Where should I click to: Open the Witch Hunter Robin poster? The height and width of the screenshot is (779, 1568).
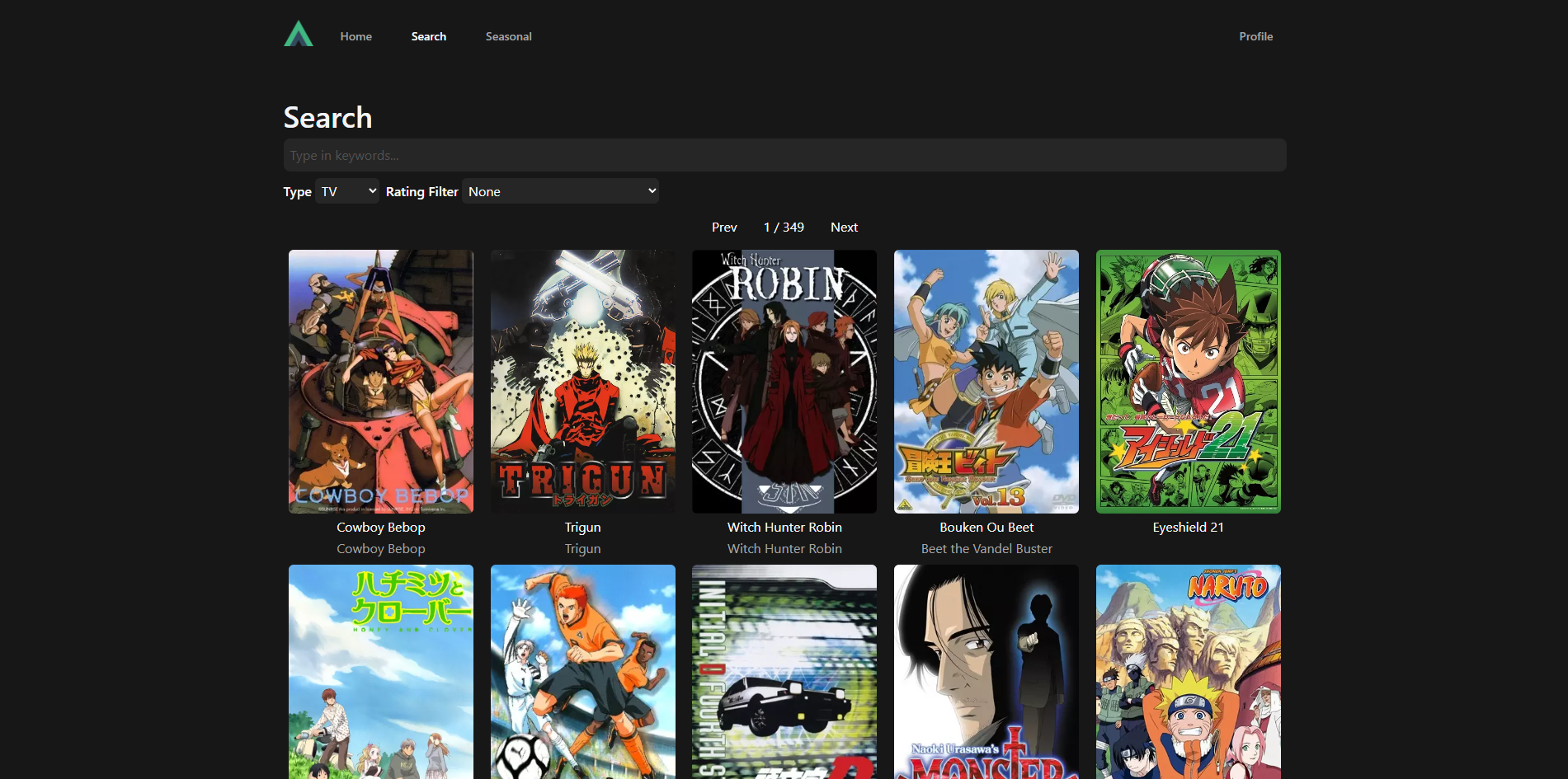[784, 382]
